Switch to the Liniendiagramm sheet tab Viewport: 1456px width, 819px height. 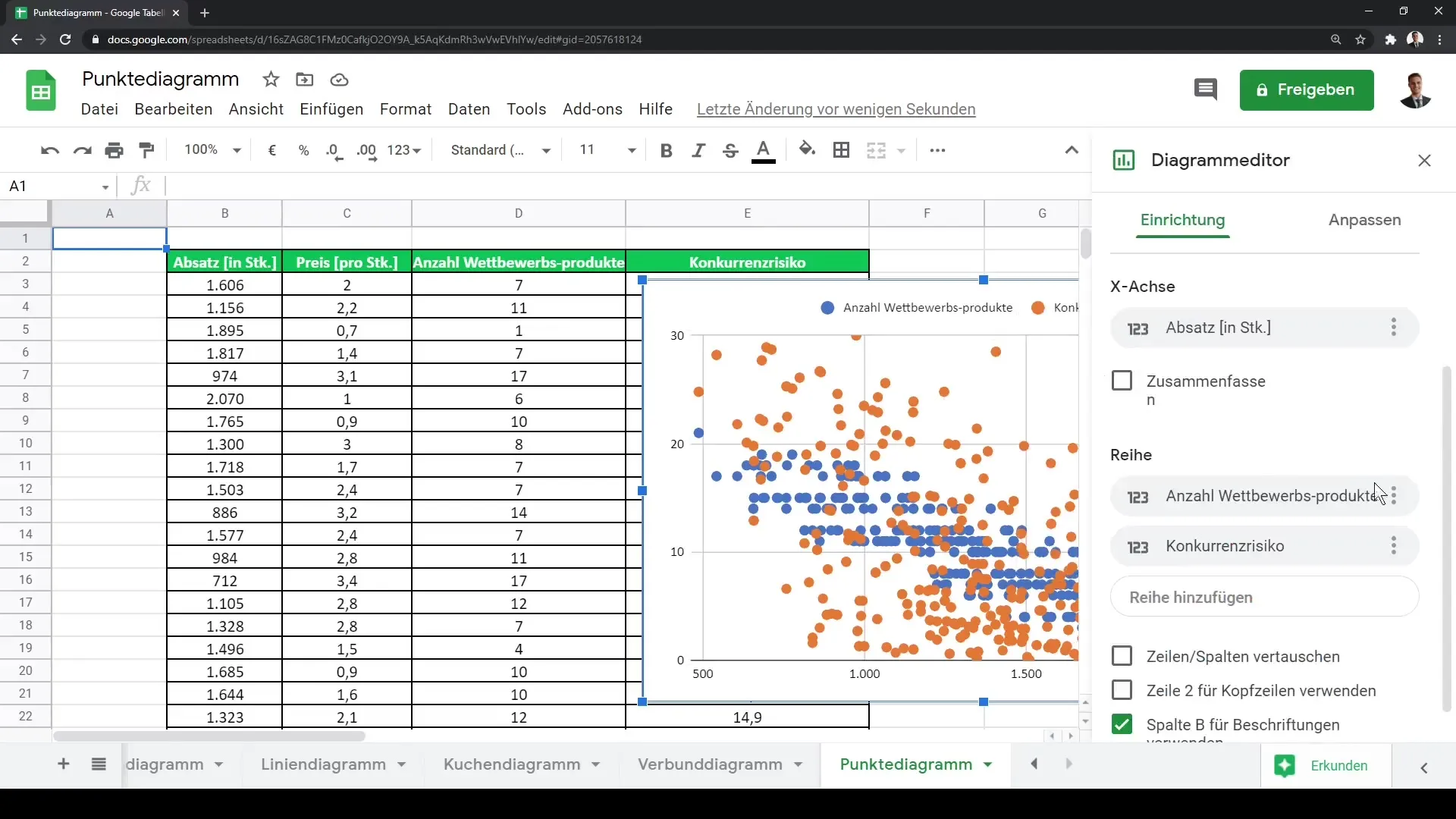coord(323,764)
